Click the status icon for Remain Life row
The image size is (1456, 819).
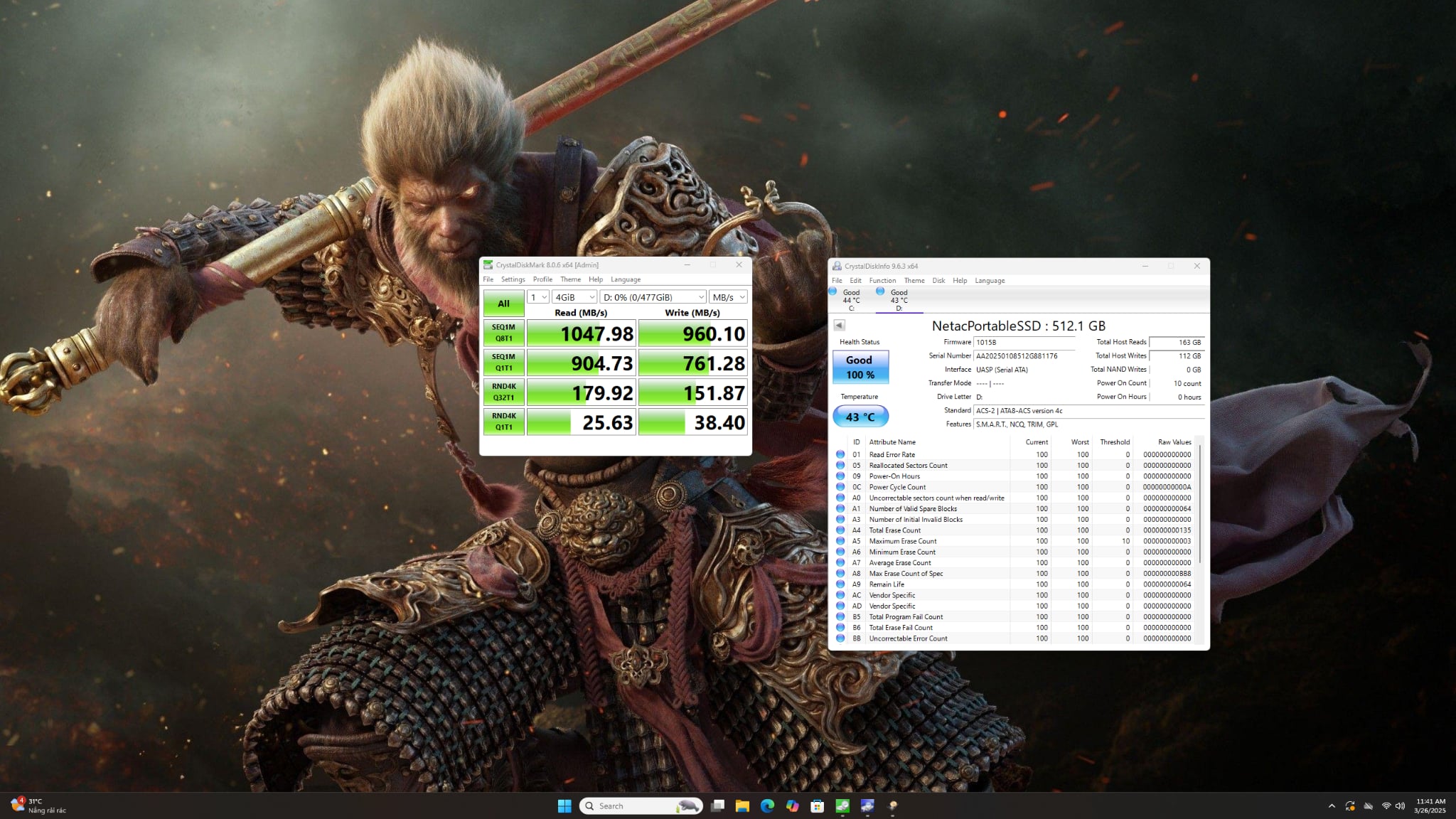pyautogui.click(x=840, y=584)
